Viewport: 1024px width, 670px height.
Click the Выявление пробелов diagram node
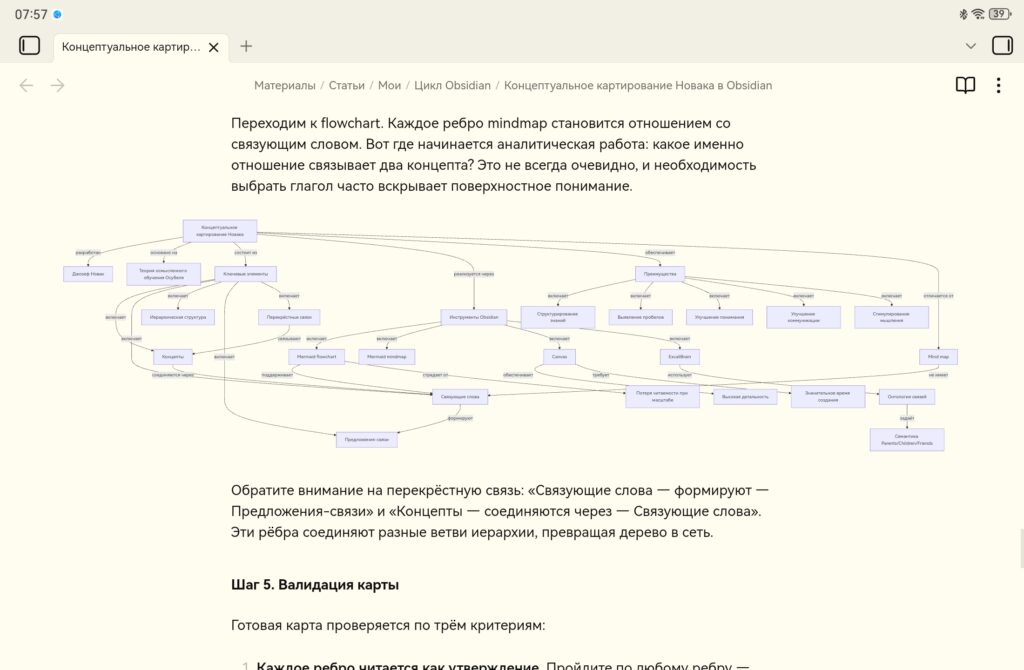click(641, 317)
